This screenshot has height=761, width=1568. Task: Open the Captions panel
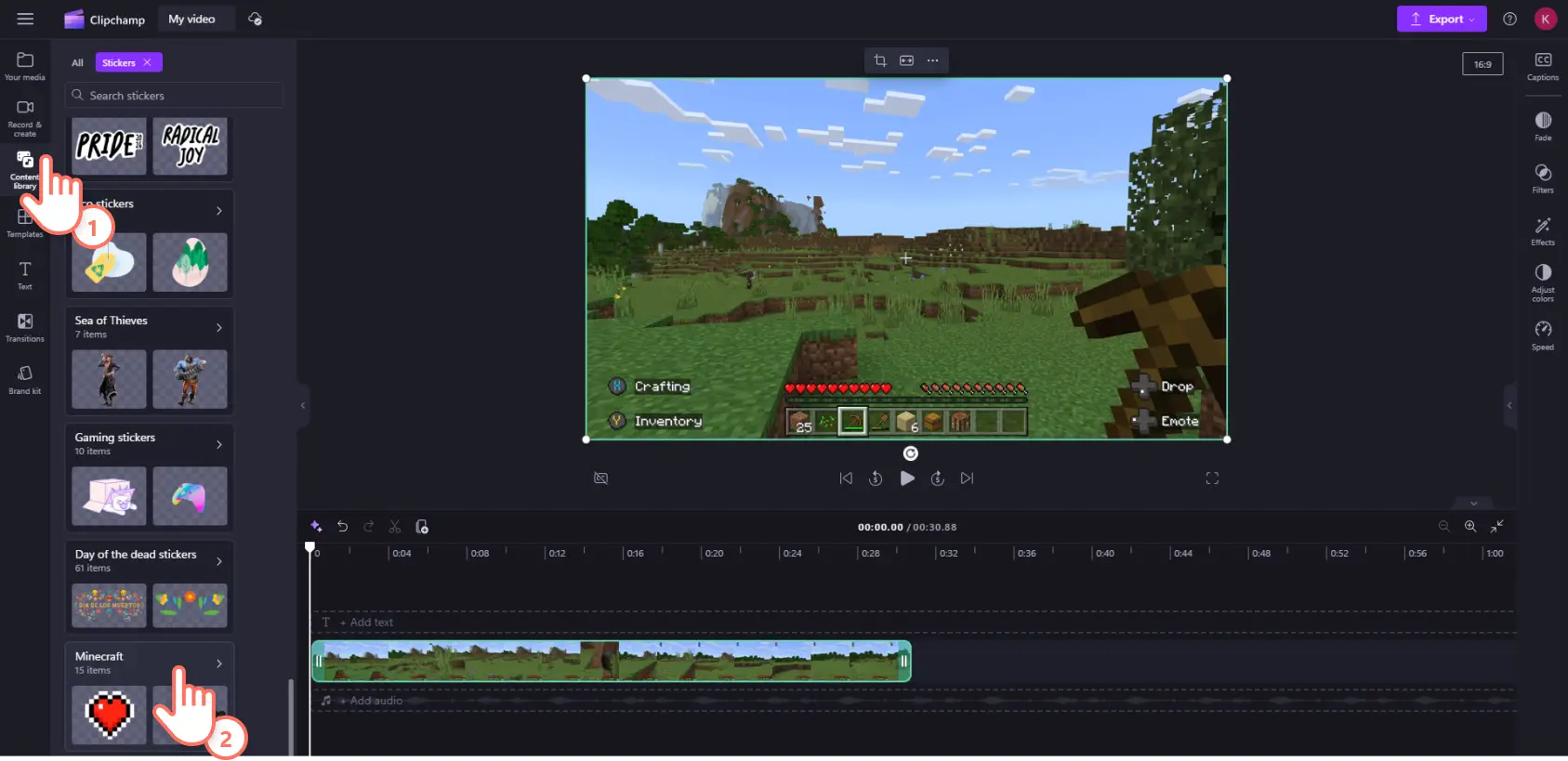tap(1542, 66)
